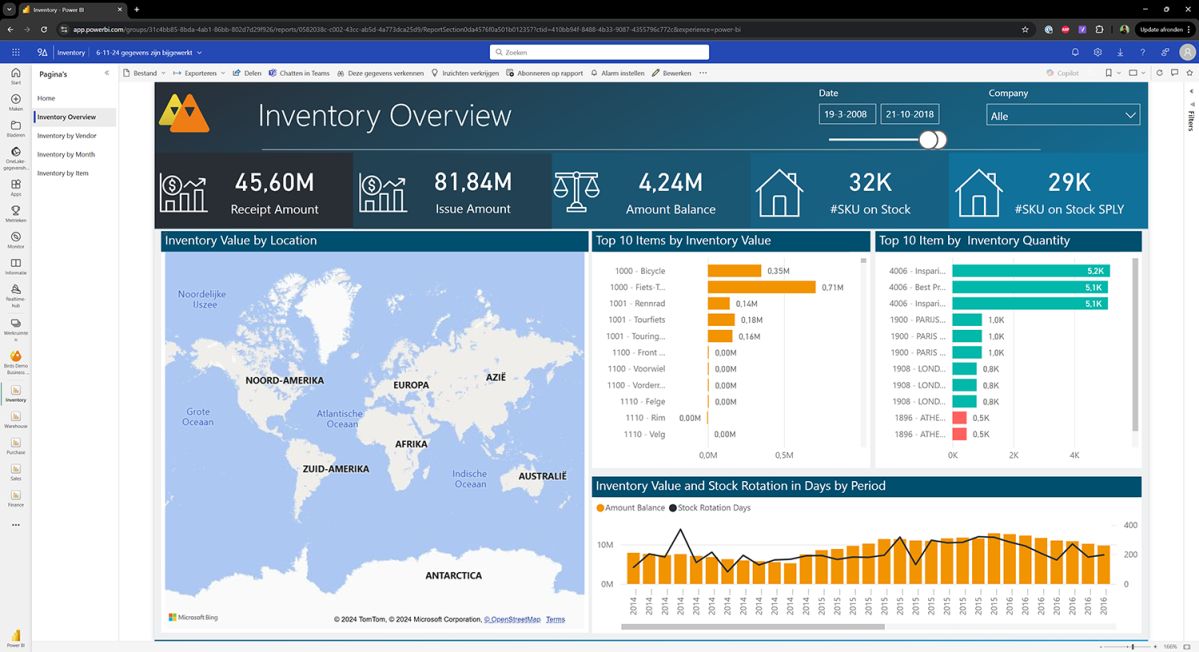Go to Inventory by Vendor page
Viewport: 1199px width, 652px height.
[67, 136]
